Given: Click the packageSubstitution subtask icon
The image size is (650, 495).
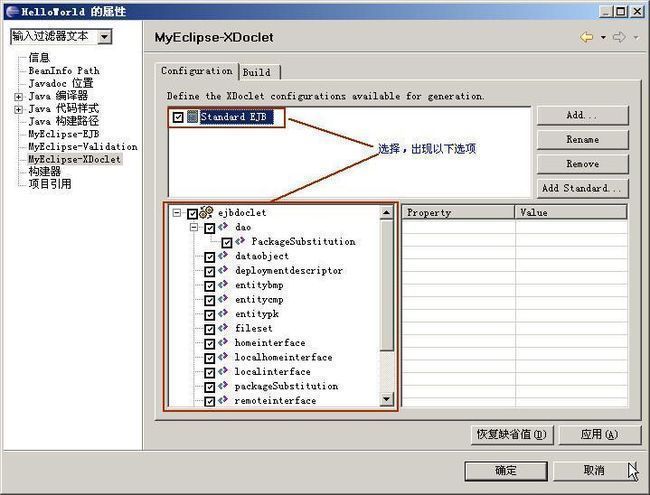Looking at the screenshot, I should [x=223, y=386].
